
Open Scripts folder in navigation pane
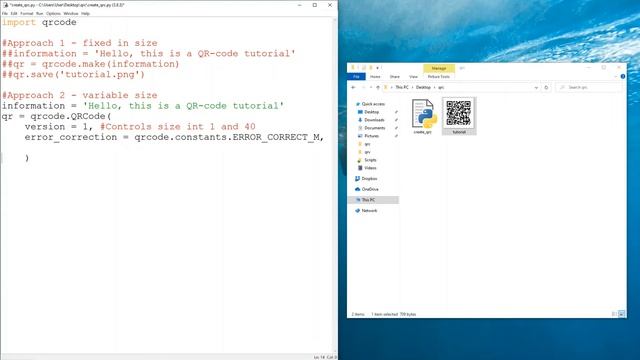point(370,160)
